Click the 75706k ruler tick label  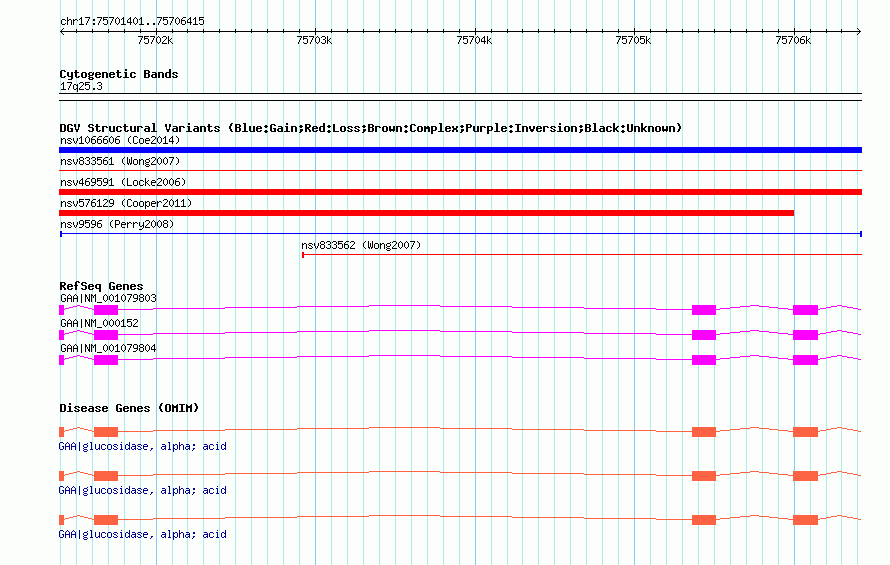[793, 40]
